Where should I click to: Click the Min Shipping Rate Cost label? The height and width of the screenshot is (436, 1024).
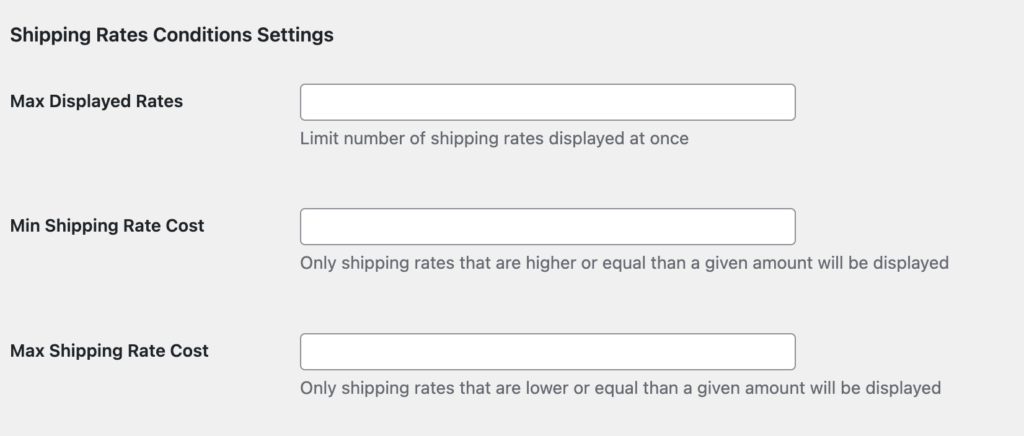pyautogui.click(x=107, y=226)
